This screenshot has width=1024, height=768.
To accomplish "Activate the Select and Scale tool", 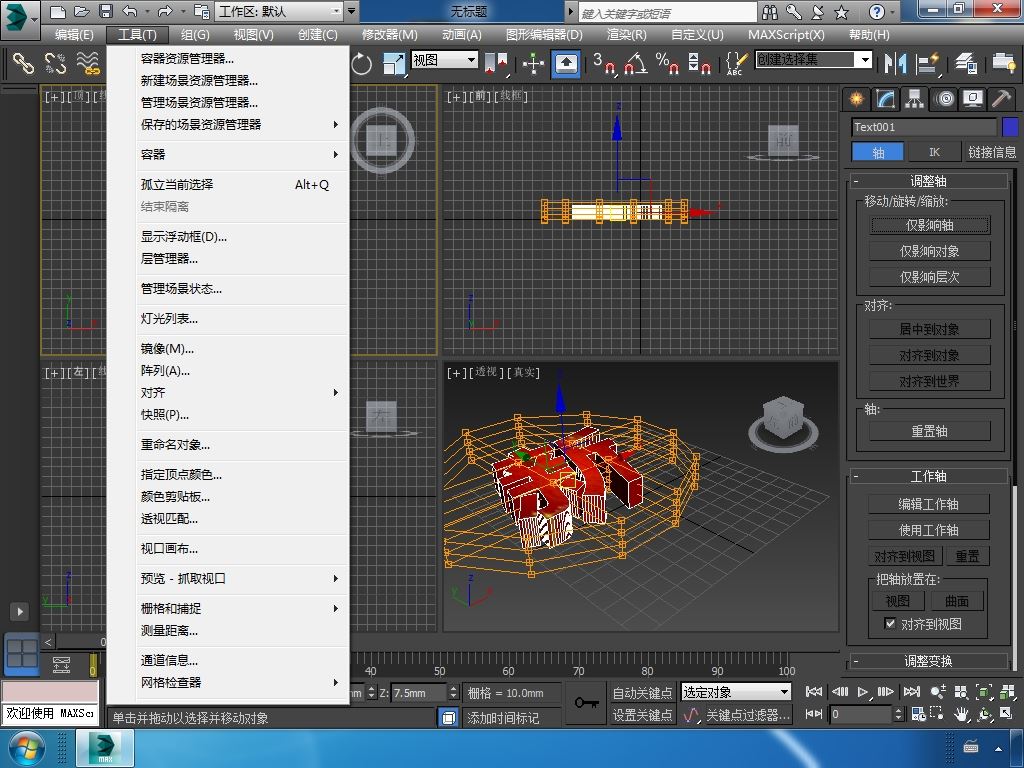I will point(394,63).
